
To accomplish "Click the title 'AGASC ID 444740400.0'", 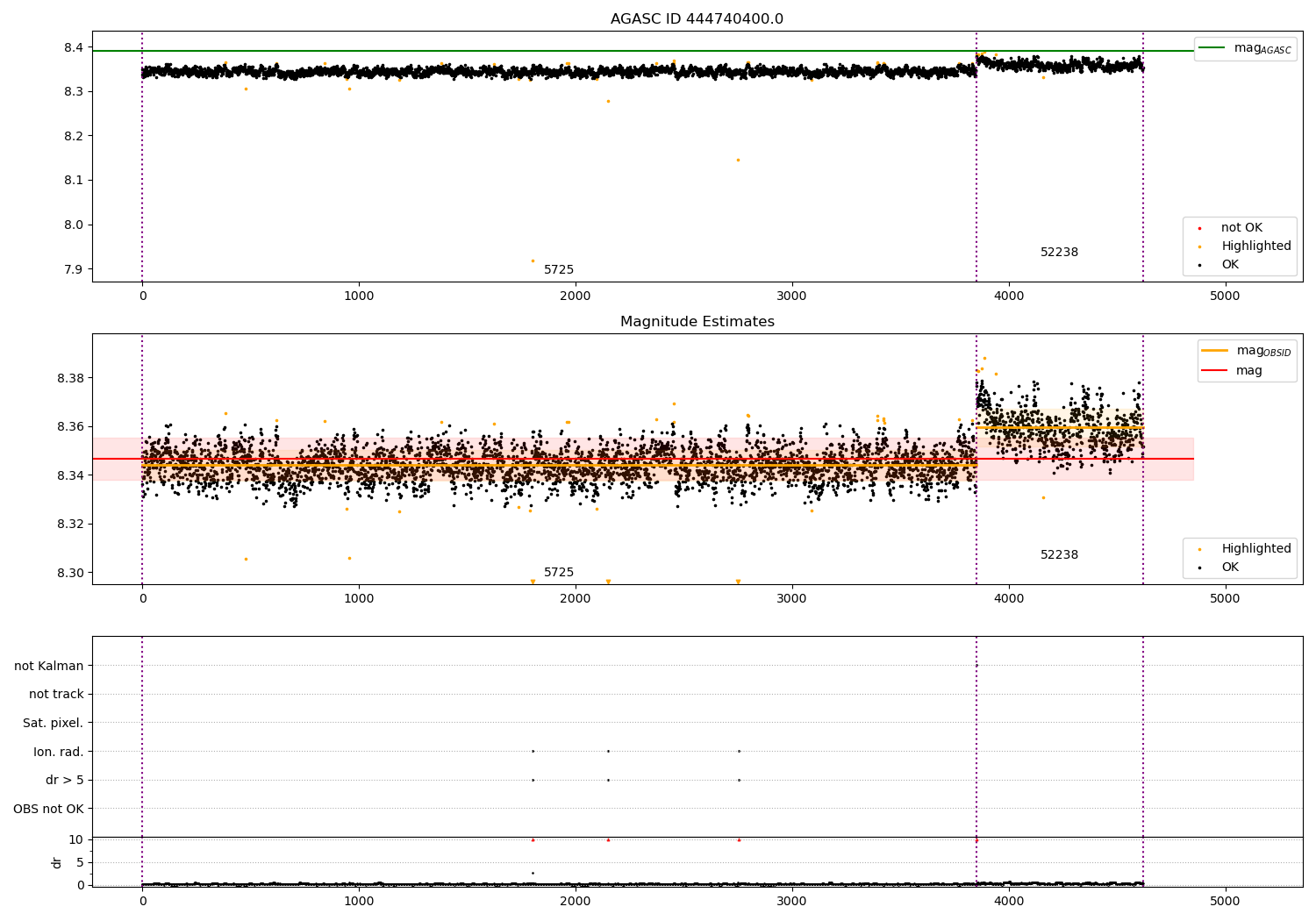I will point(697,19).
